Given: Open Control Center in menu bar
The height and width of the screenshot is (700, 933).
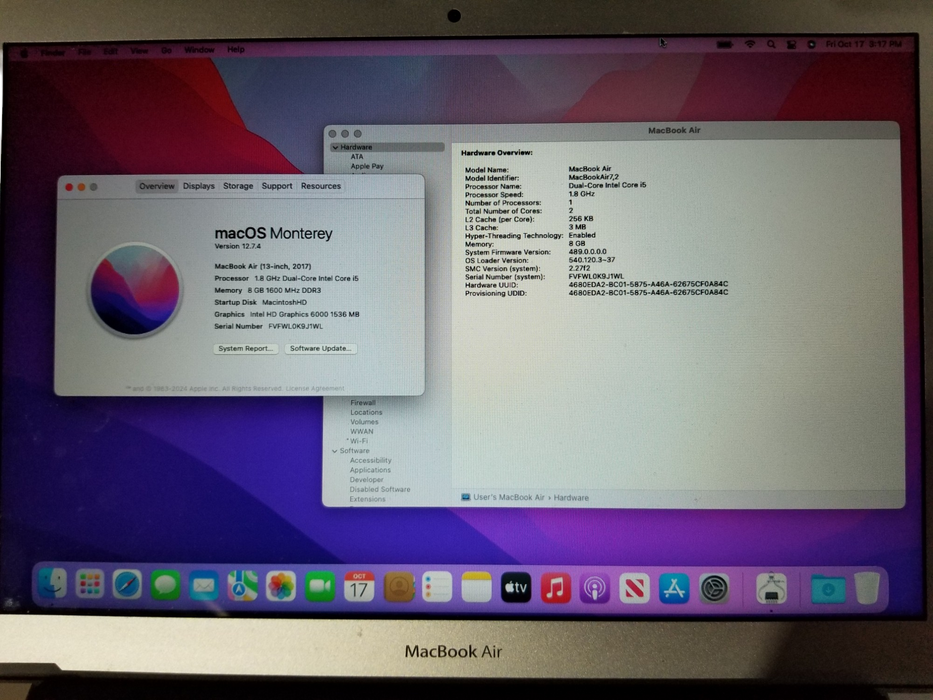Looking at the screenshot, I should coord(791,45).
